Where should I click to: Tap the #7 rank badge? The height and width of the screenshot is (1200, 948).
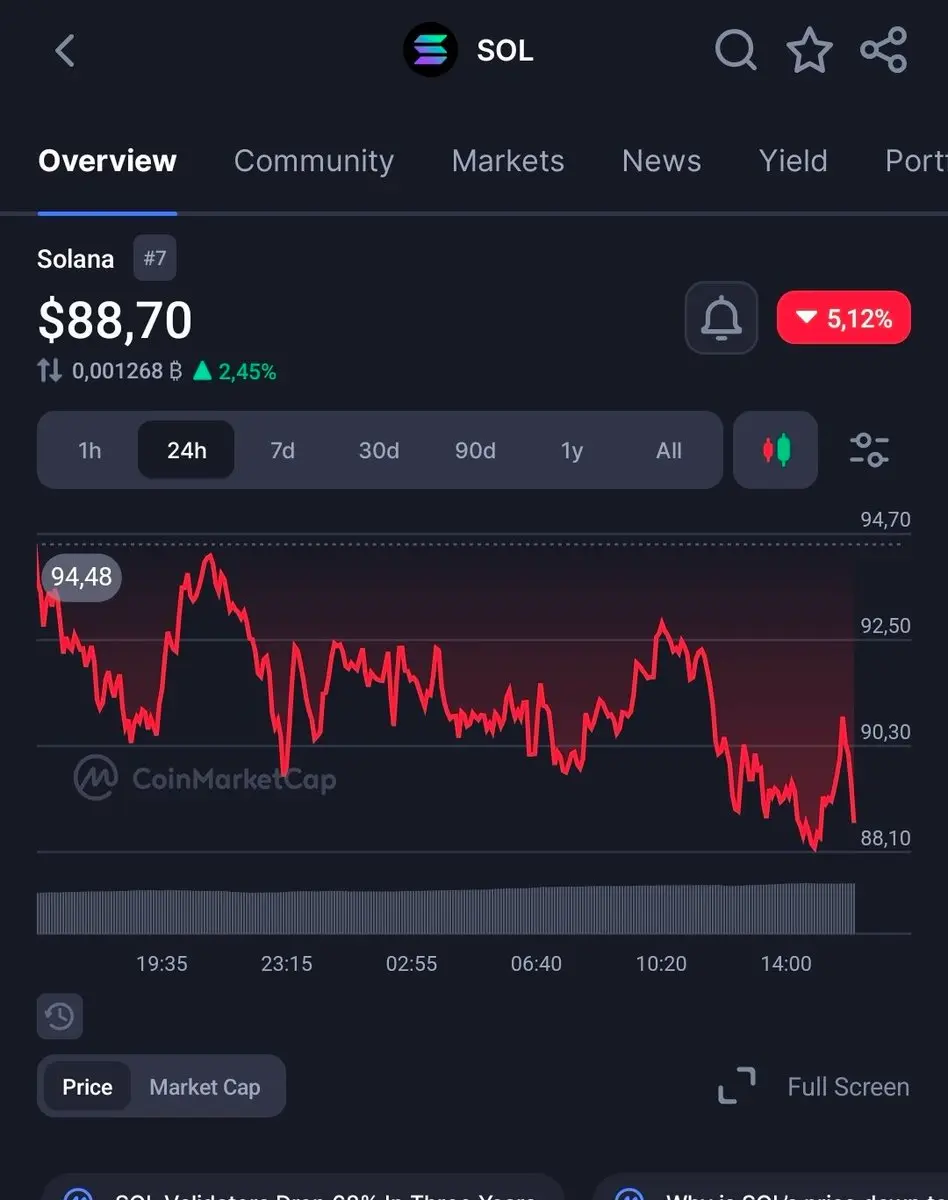point(155,258)
